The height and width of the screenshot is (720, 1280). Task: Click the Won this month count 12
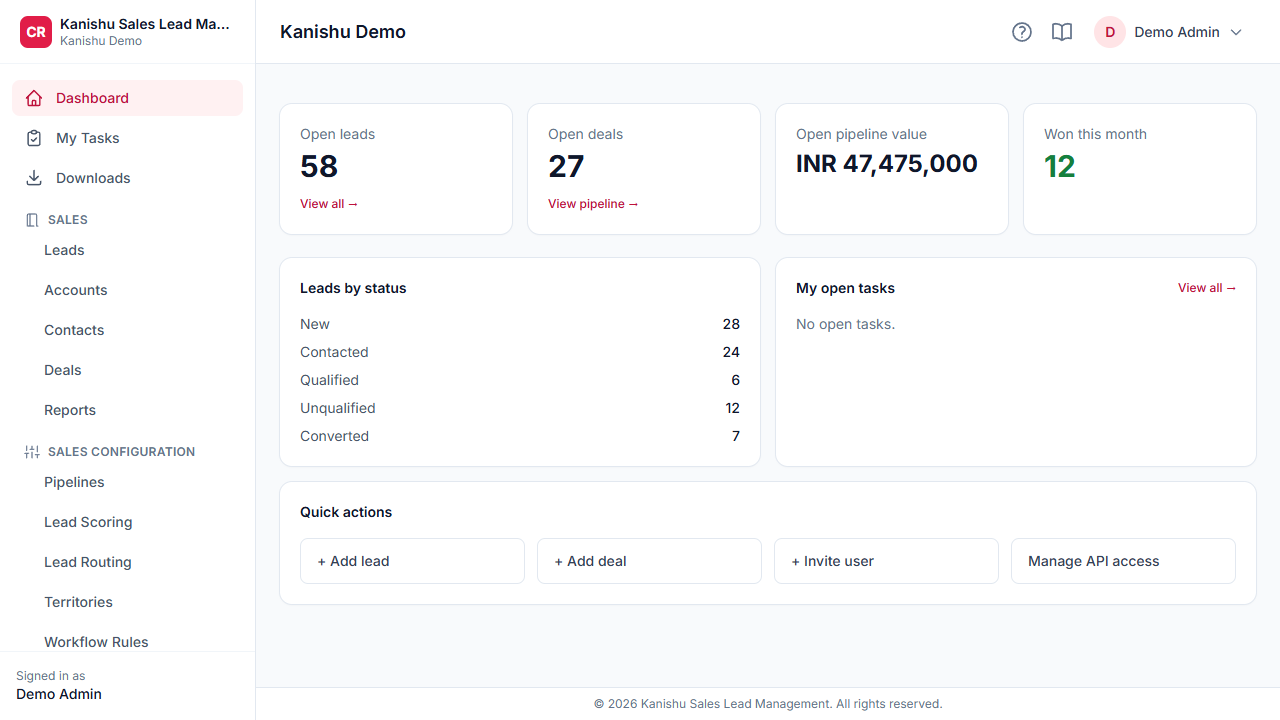click(1060, 166)
